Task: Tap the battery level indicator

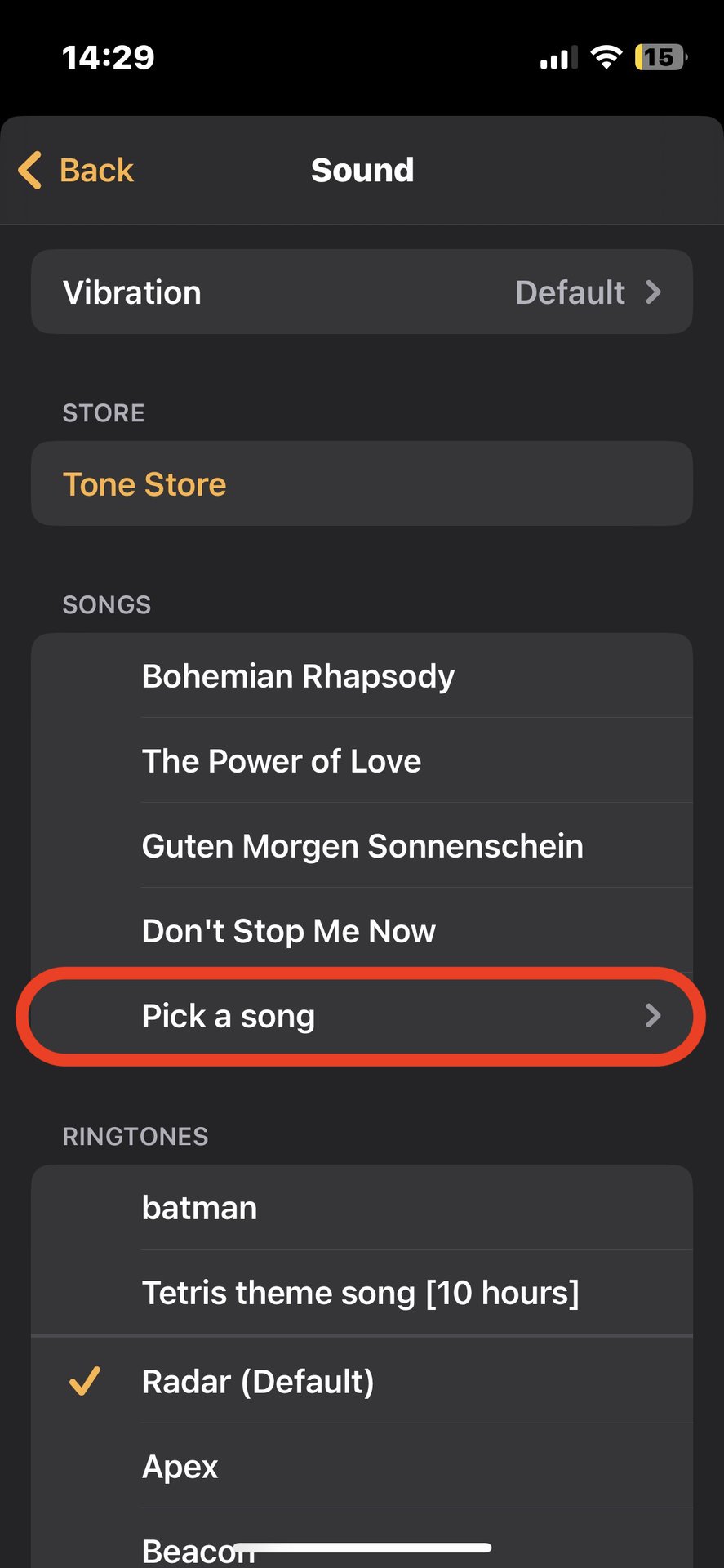Action: [x=660, y=57]
